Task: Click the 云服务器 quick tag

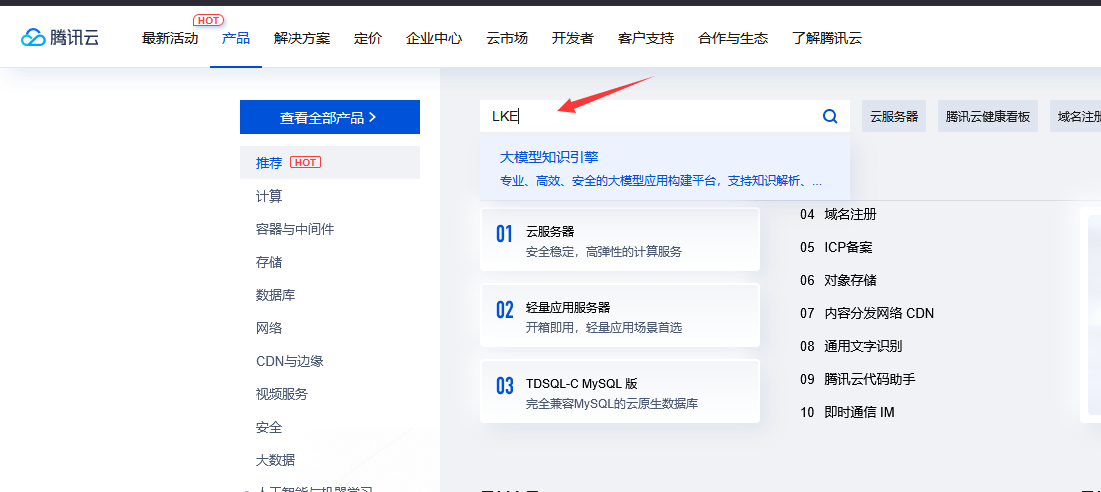Action: [x=894, y=116]
